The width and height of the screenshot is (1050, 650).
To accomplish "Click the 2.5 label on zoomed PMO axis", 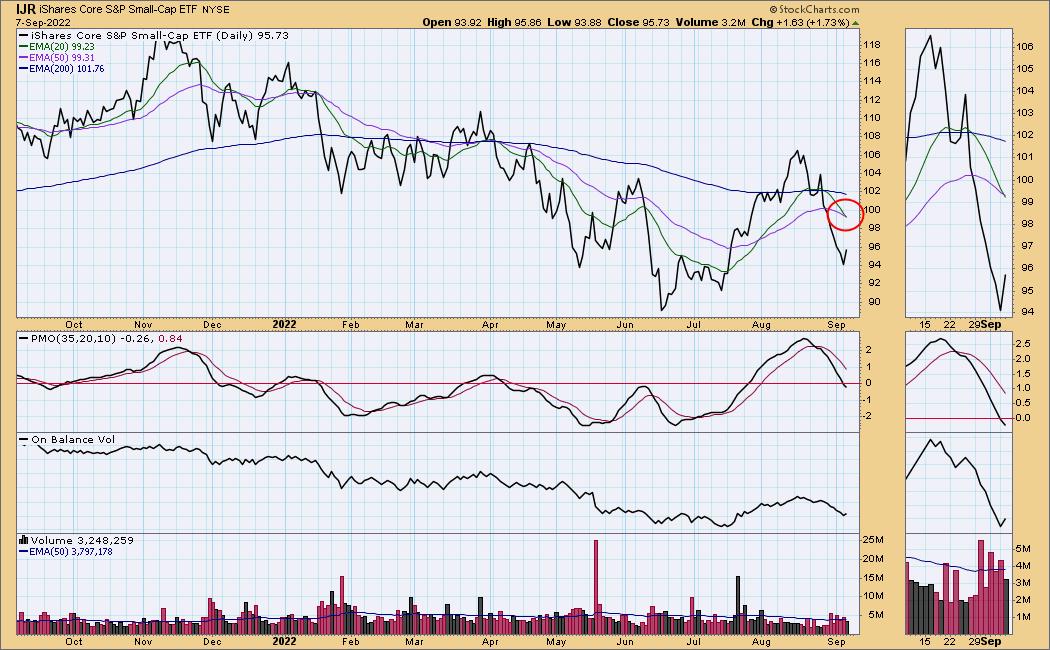I will click(1023, 343).
